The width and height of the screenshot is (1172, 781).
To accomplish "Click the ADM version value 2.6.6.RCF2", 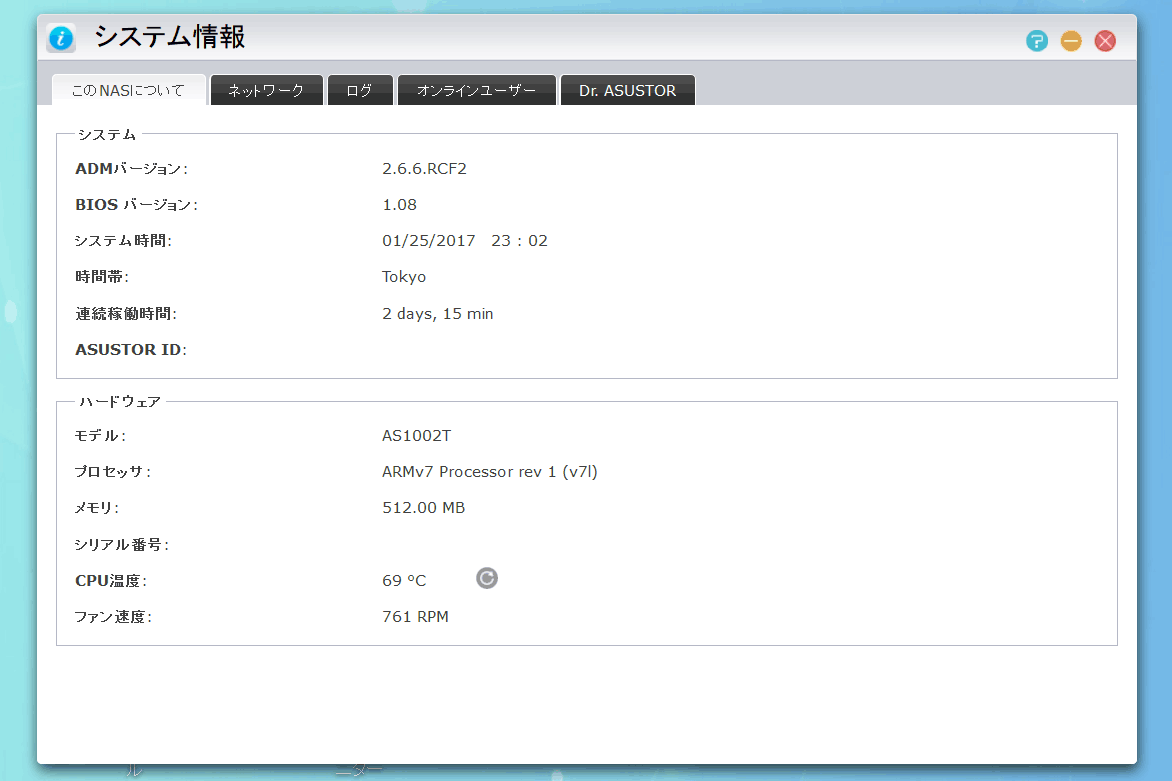I will coord(424,168).
